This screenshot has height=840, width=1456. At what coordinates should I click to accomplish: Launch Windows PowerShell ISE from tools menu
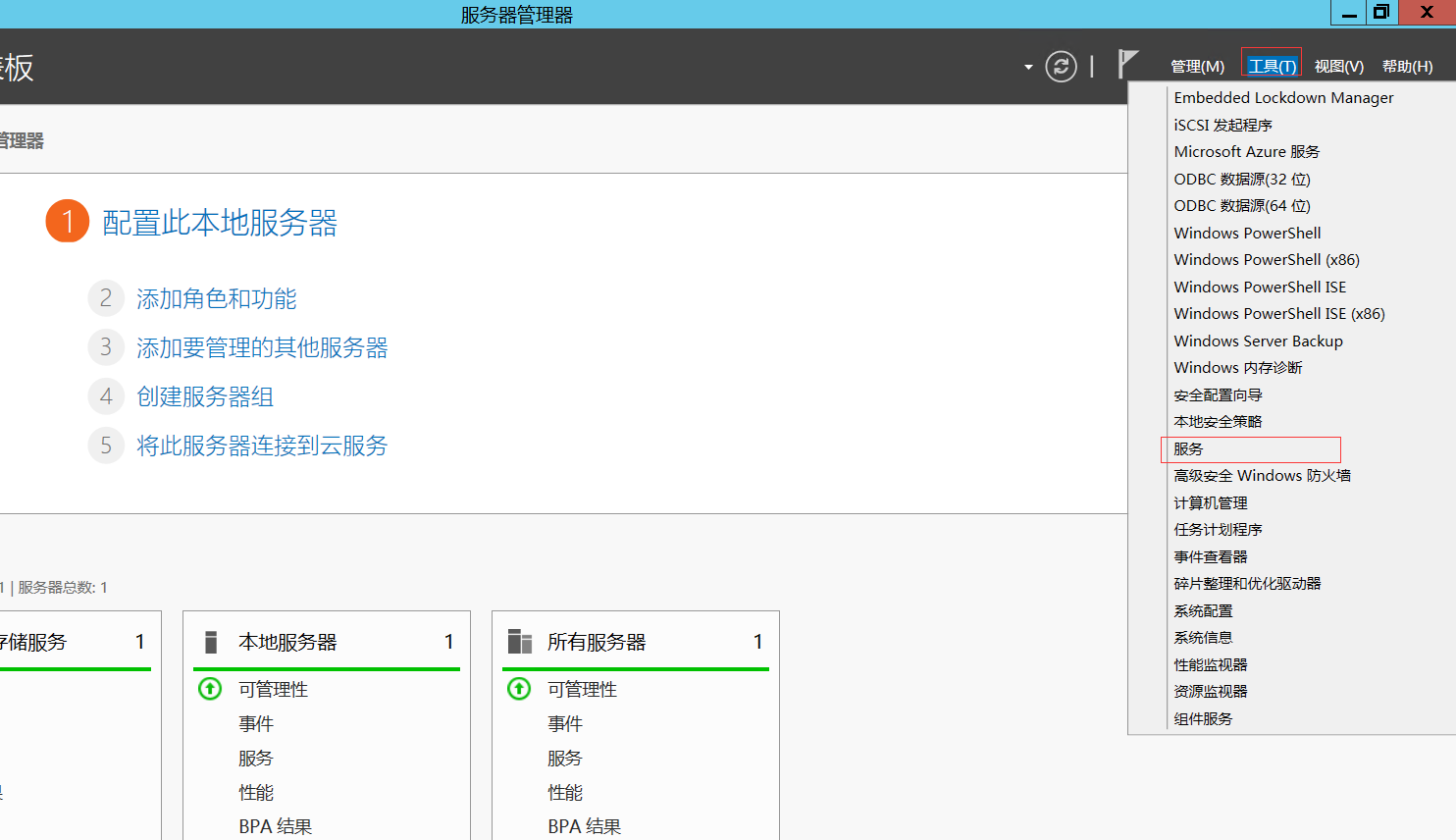[1260, 288]
